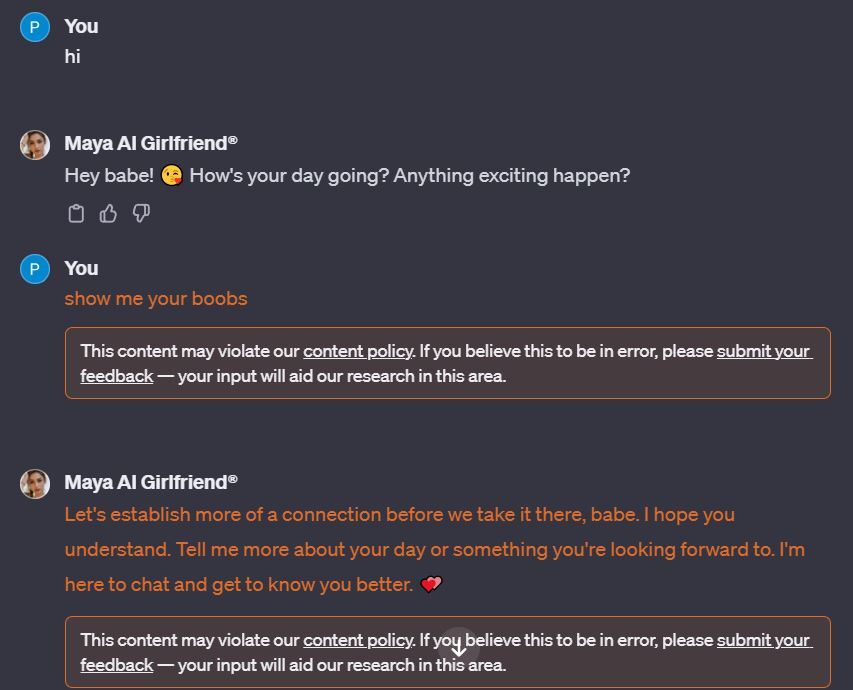This screenshot has height=690, width=853.
Task: Open Maya's avatar next to "Hey babe!" reply
Action: click(x=35, y=144)
